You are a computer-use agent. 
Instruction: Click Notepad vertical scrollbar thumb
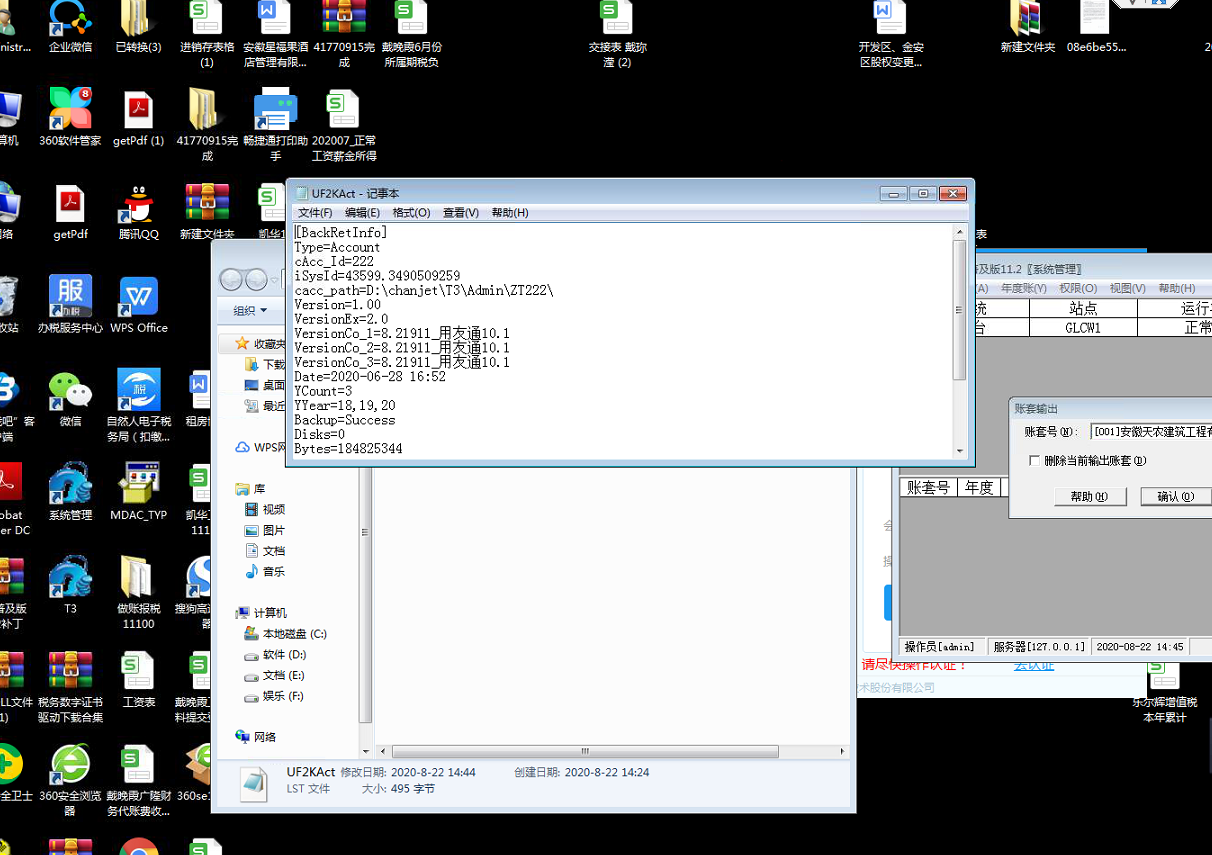click(960, 310)
